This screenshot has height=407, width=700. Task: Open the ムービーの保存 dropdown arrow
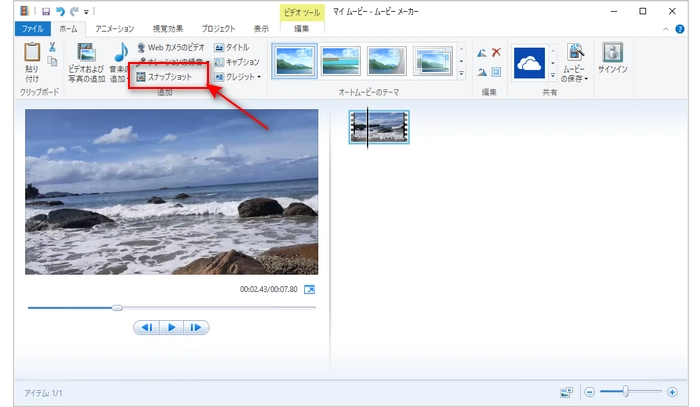(586, 78)
